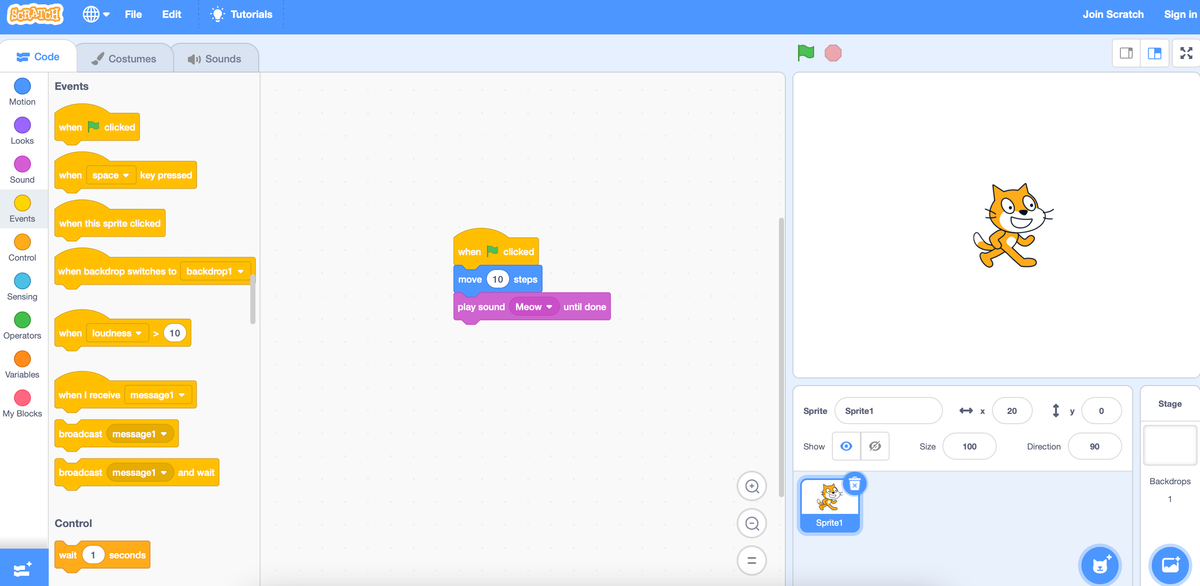
Task: Click the workspace when flag clicked hat block
Action: click(x=496, y=248)
